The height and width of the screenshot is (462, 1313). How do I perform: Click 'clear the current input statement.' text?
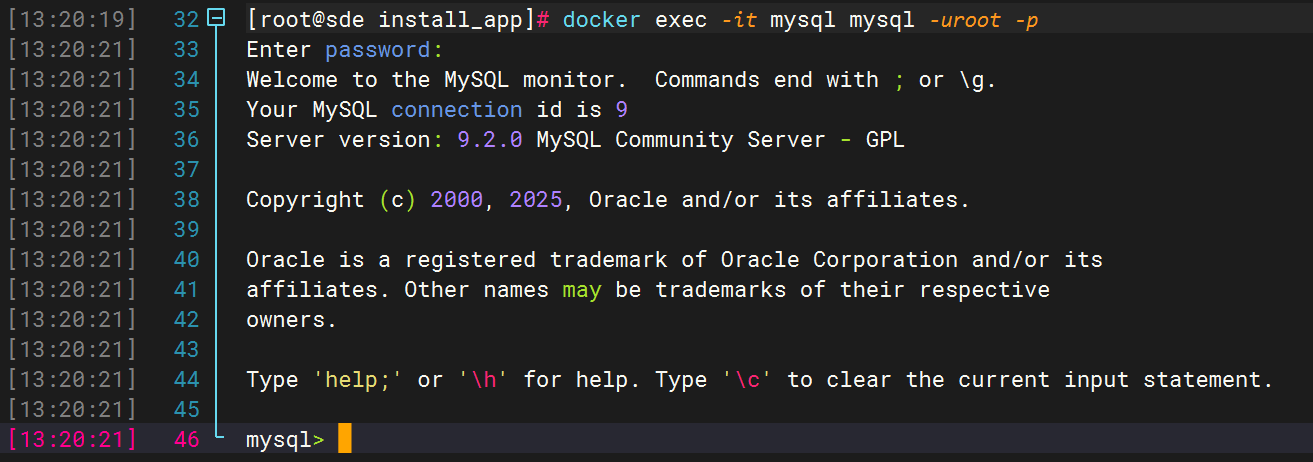1049,379
